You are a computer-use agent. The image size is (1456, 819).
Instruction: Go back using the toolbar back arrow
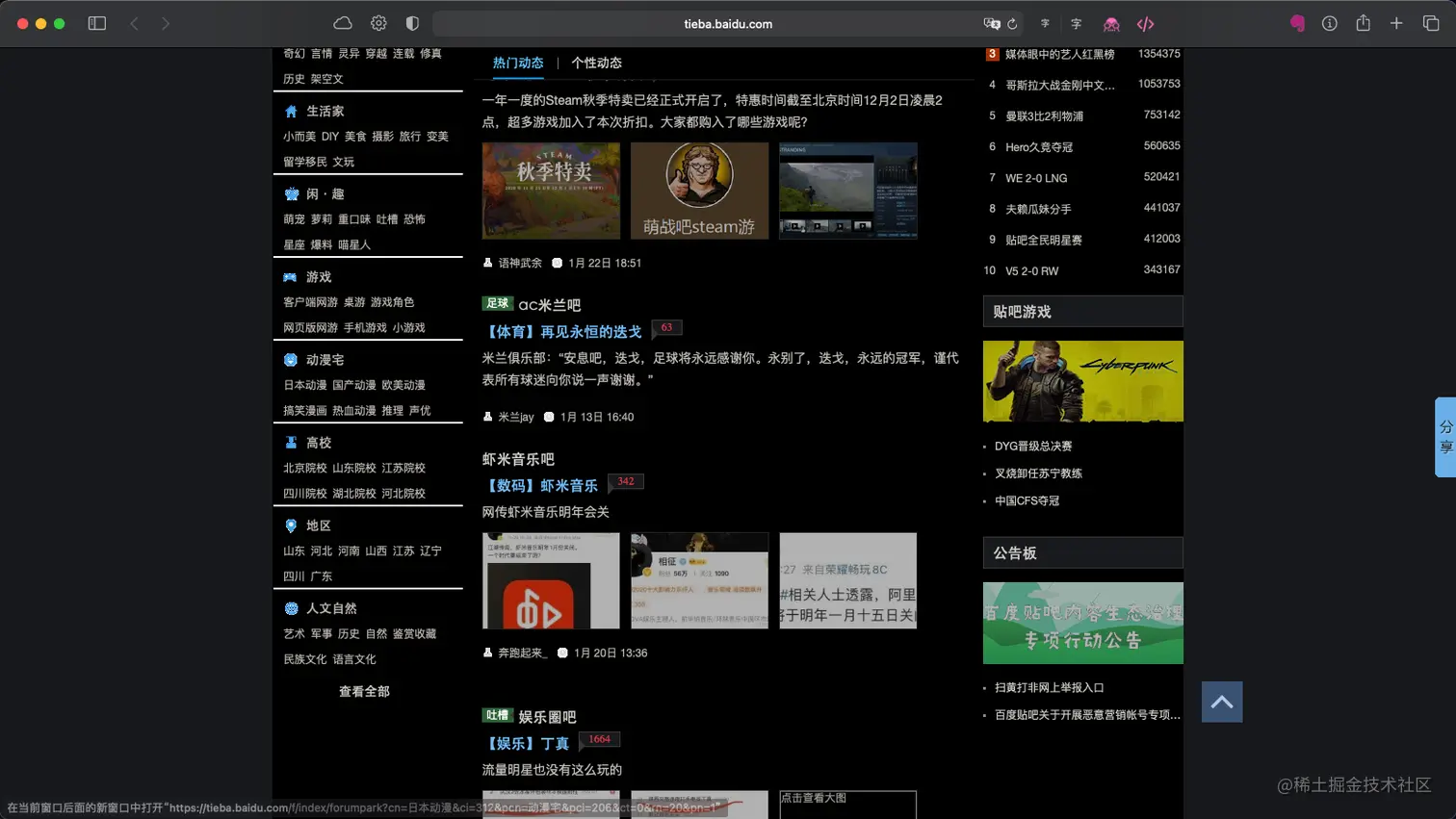pyautogui.click(x=134, y=23)
